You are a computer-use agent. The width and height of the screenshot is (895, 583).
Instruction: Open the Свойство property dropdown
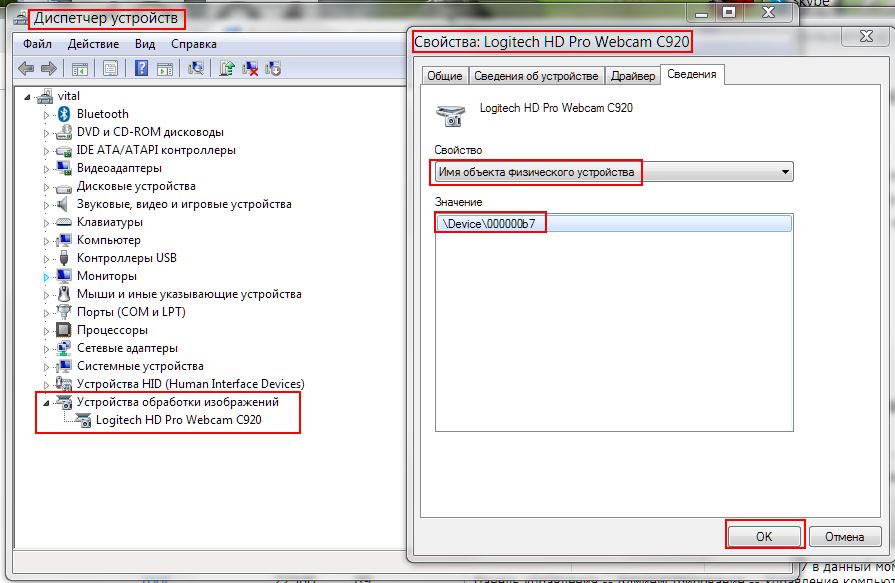tap(614, 172)
